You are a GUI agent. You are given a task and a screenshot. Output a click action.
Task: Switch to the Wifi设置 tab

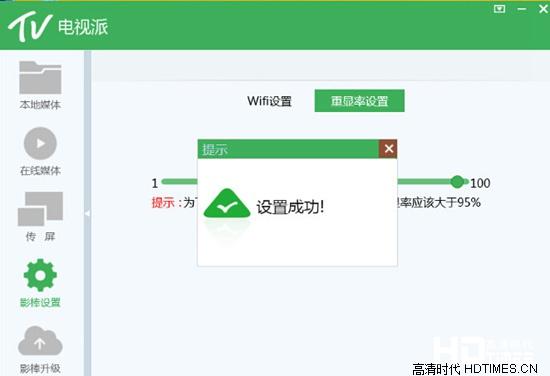pyautogui.click(x=269, y=101)
